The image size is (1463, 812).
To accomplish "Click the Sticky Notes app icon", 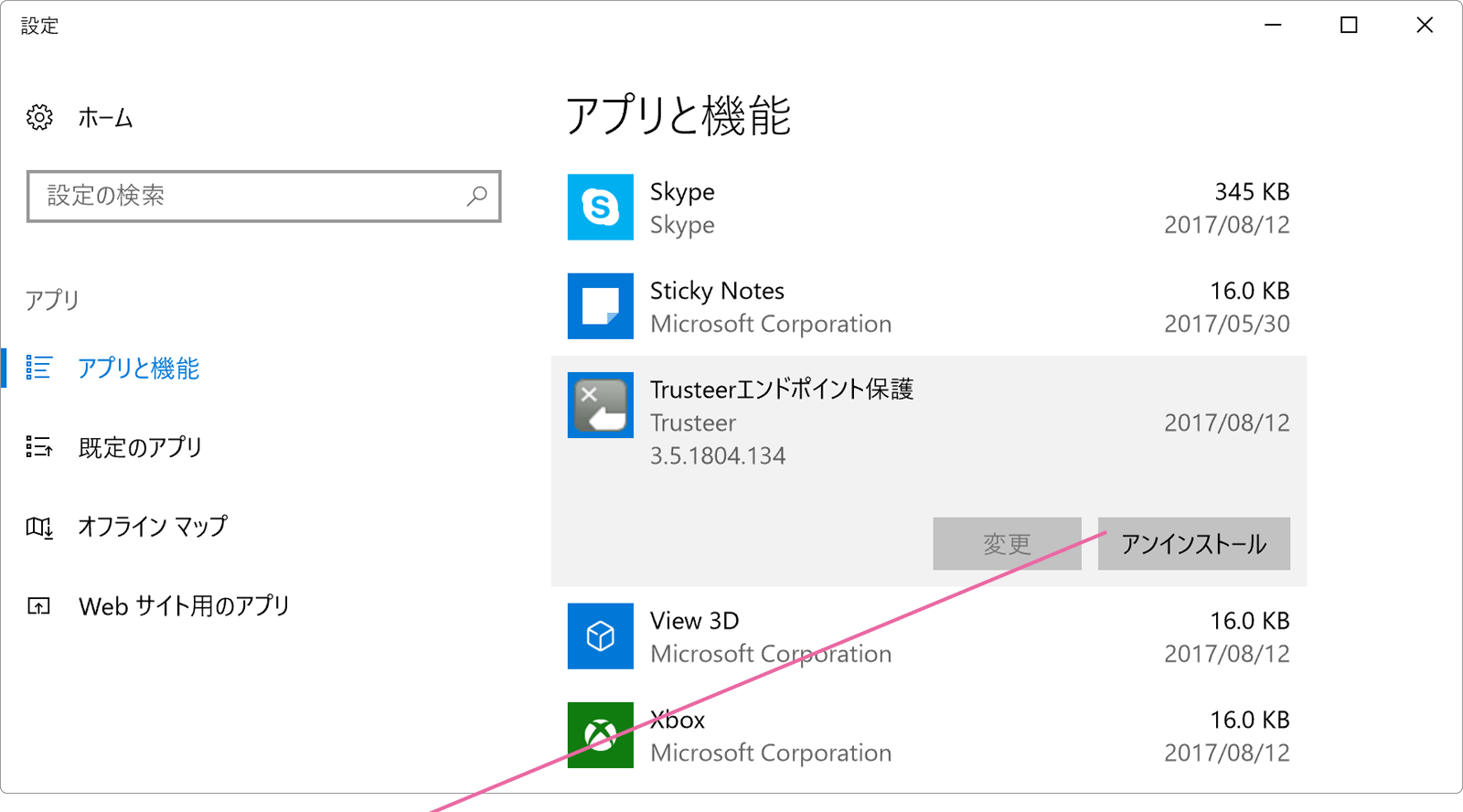I will [x=600, y=306].
